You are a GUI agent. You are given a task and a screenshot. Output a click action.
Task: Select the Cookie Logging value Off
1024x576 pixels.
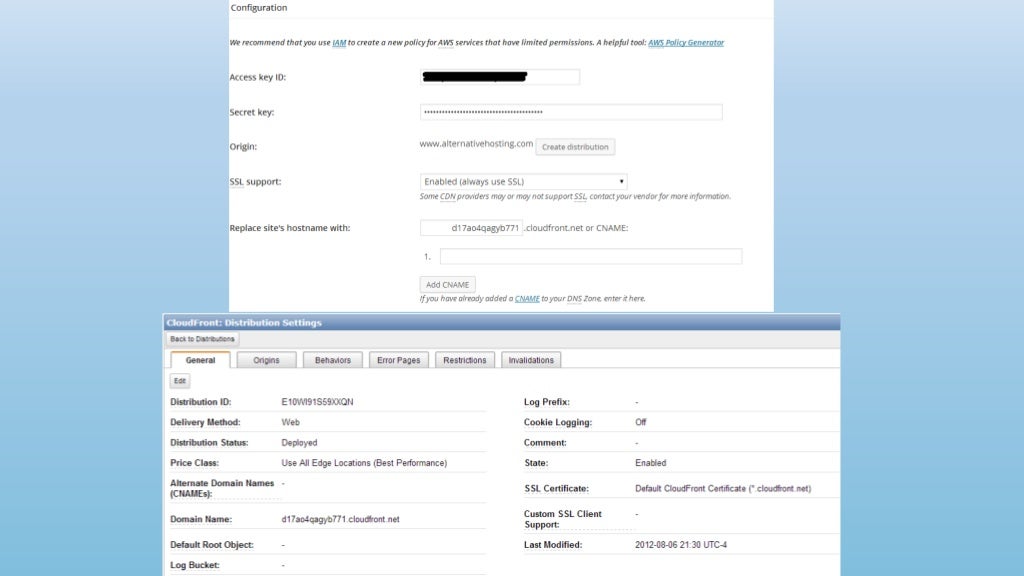click(x=641, y=423)
